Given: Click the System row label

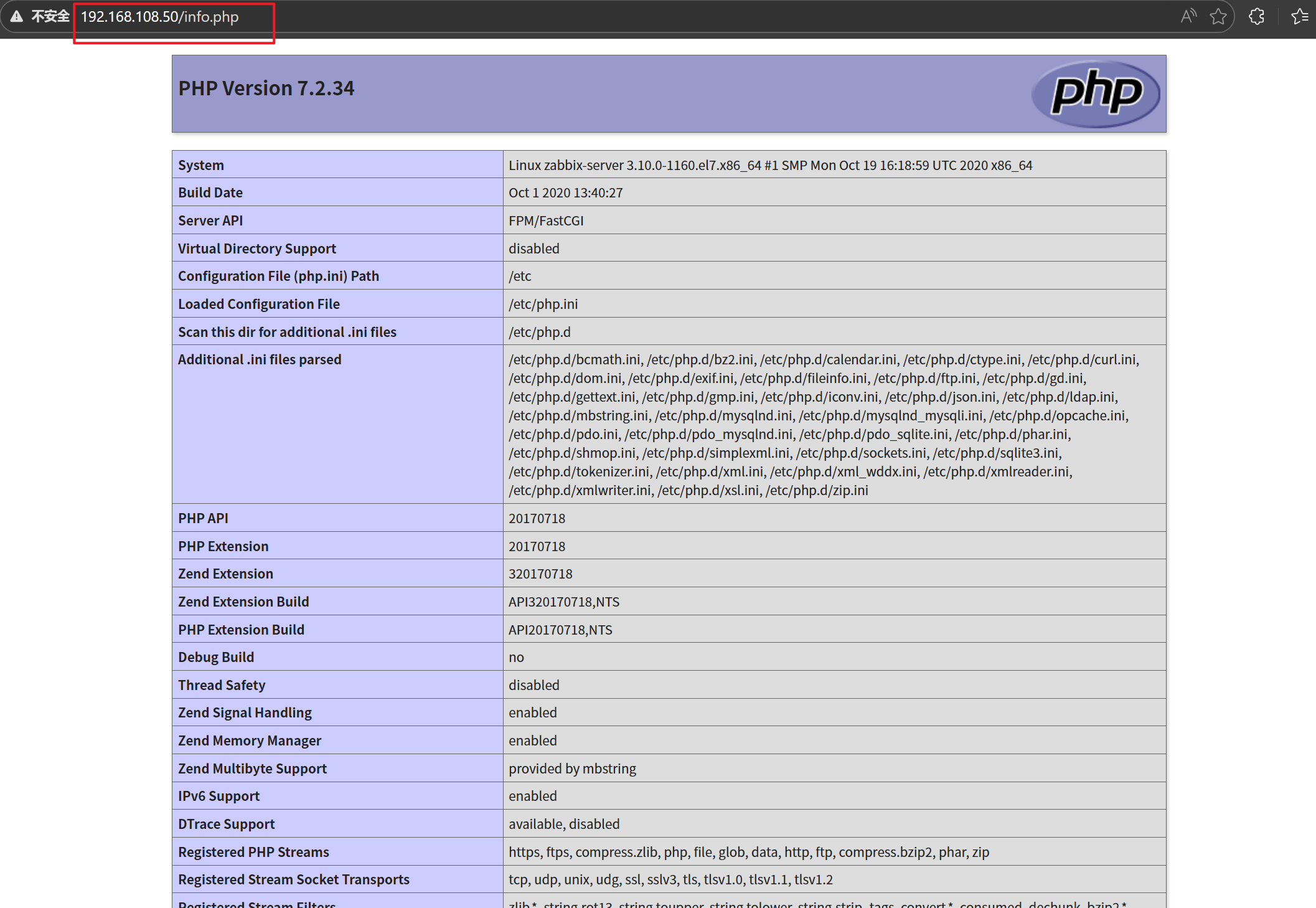Looking at the screenshot, I should click(201, 165).
